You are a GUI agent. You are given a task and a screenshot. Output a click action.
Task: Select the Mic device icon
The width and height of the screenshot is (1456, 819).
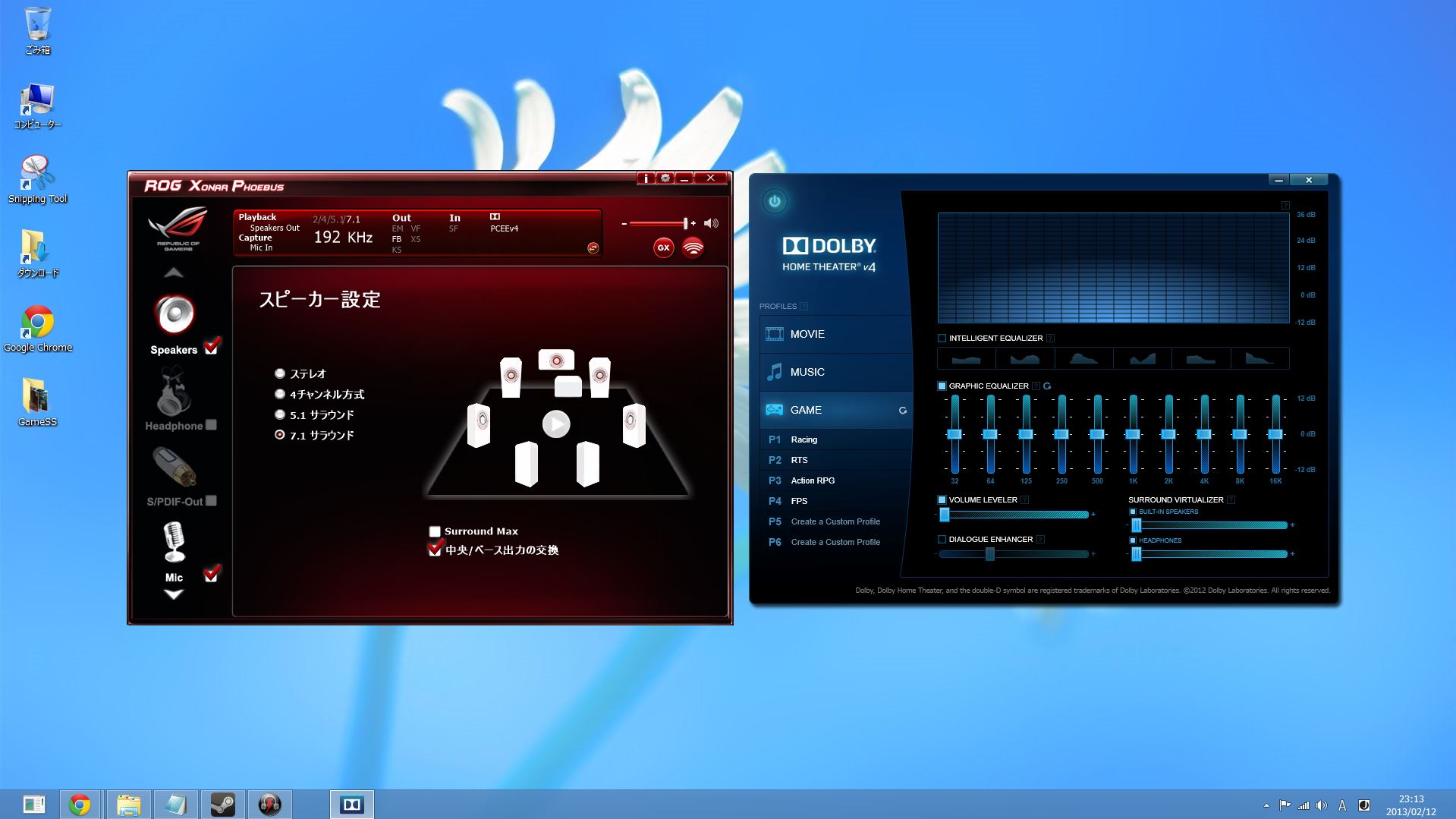tap(175, 540)
